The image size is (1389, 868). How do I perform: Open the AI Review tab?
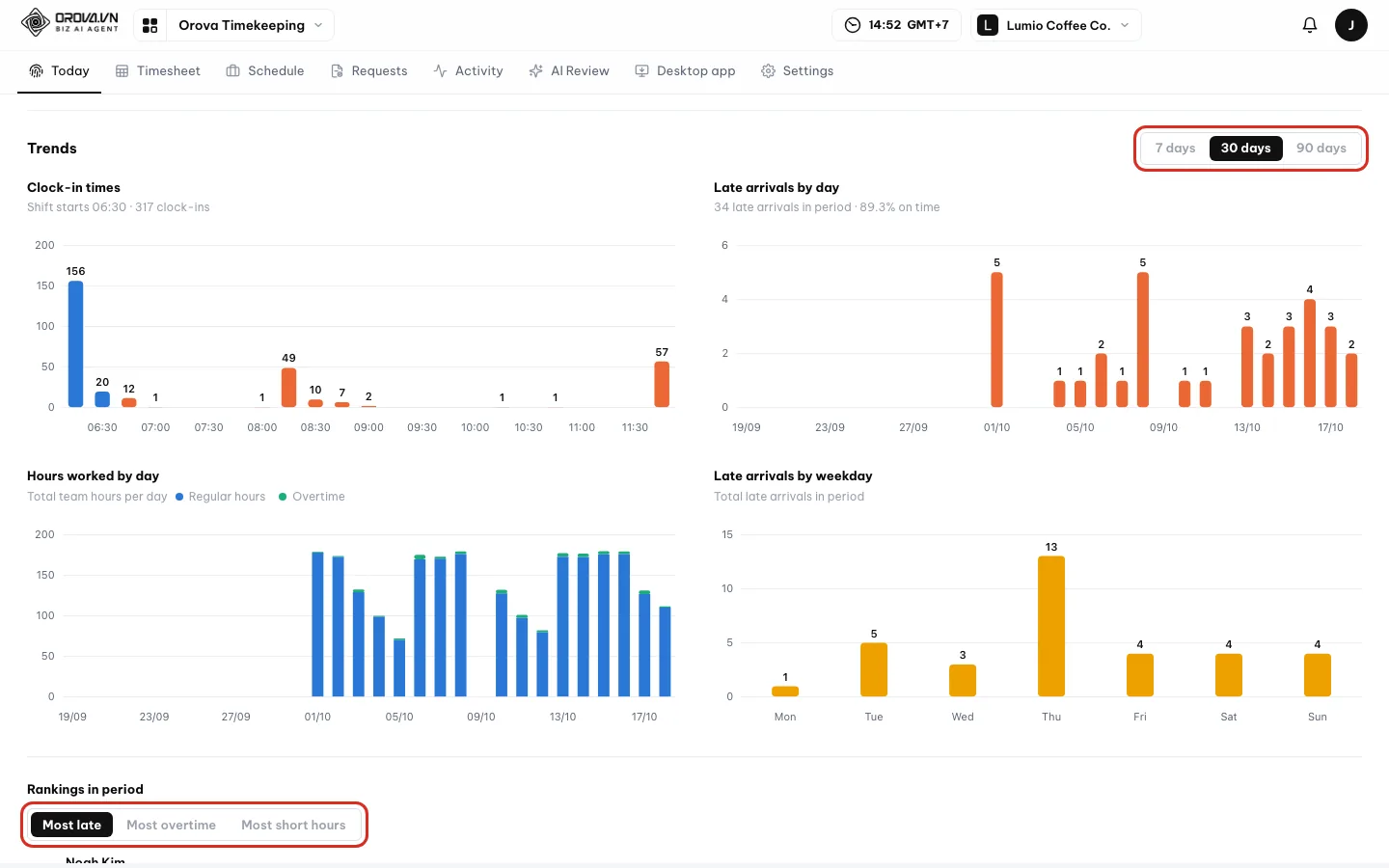coord(569,71)
